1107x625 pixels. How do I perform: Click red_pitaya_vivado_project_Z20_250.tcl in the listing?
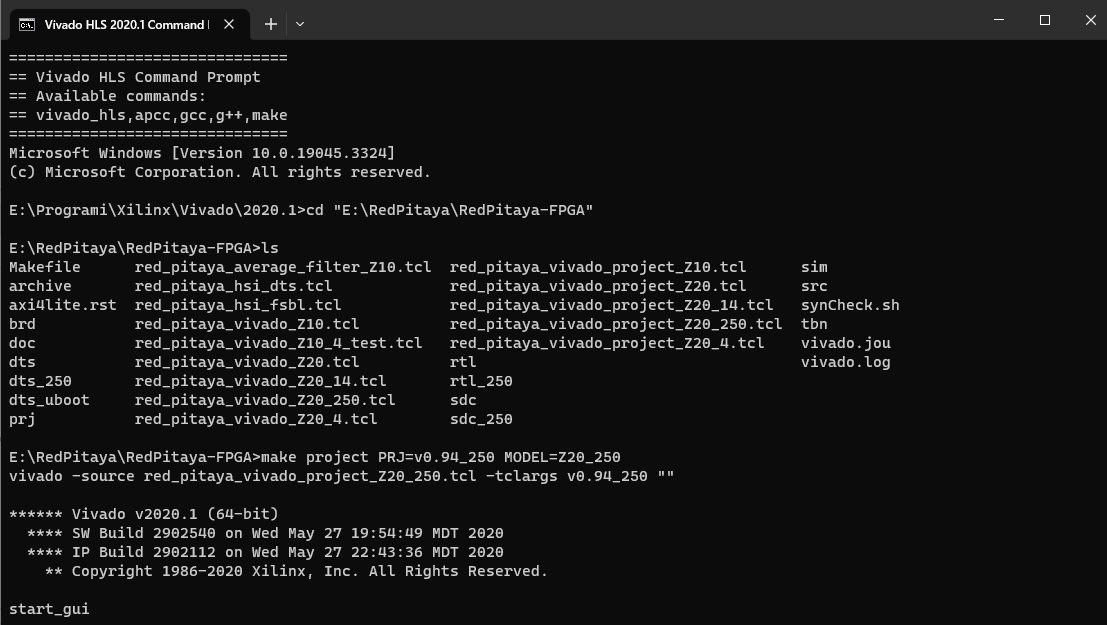tap(616, 325)
